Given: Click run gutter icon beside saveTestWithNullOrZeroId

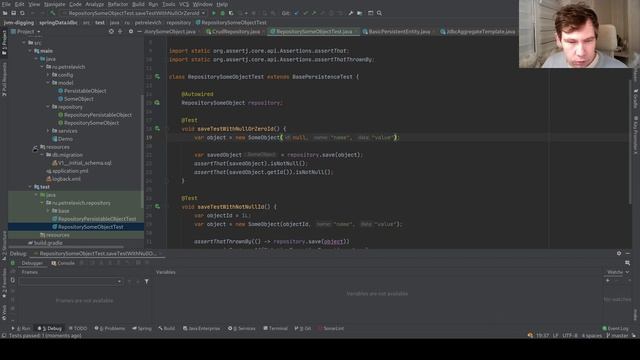Looking at the screenshot, I should point(157,129).
